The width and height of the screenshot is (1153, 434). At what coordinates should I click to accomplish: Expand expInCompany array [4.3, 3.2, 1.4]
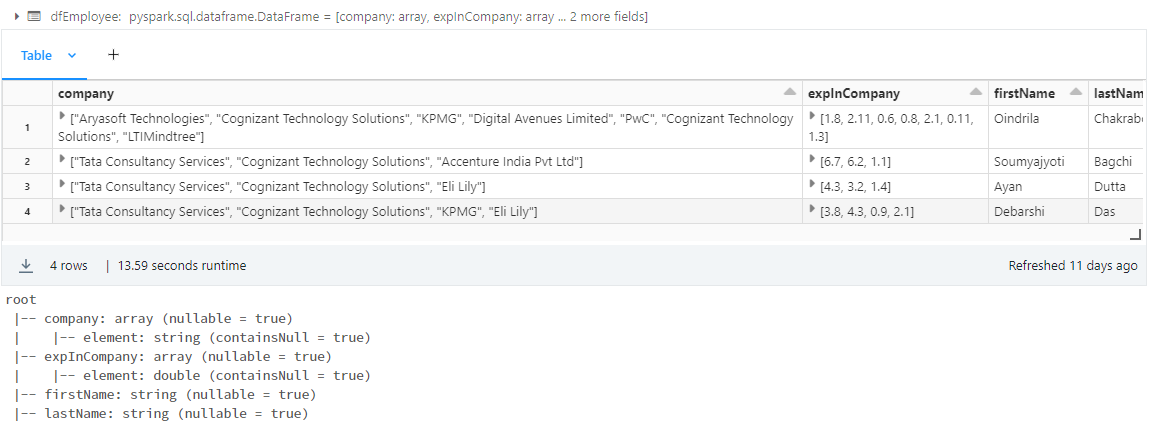point(813,185)
